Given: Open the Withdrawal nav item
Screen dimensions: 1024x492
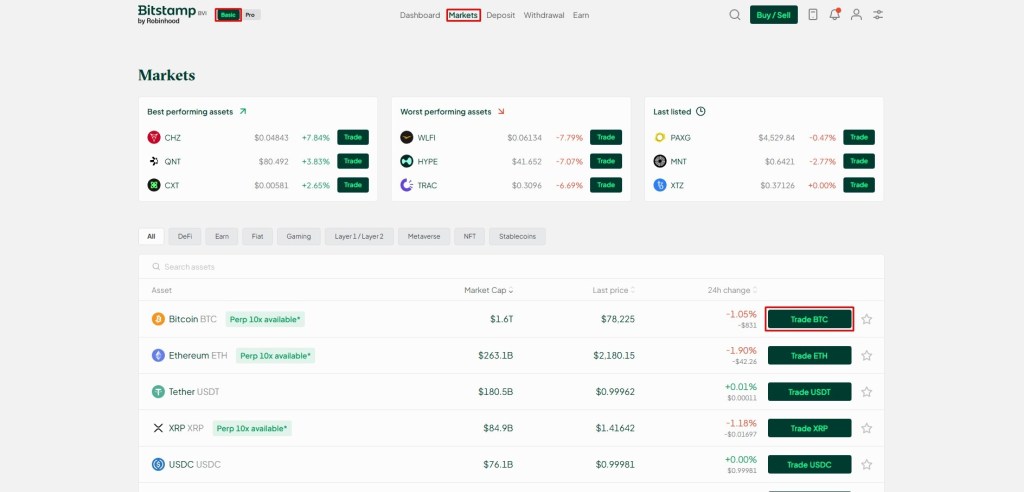Looking at the screenshot, I should 544,15.
